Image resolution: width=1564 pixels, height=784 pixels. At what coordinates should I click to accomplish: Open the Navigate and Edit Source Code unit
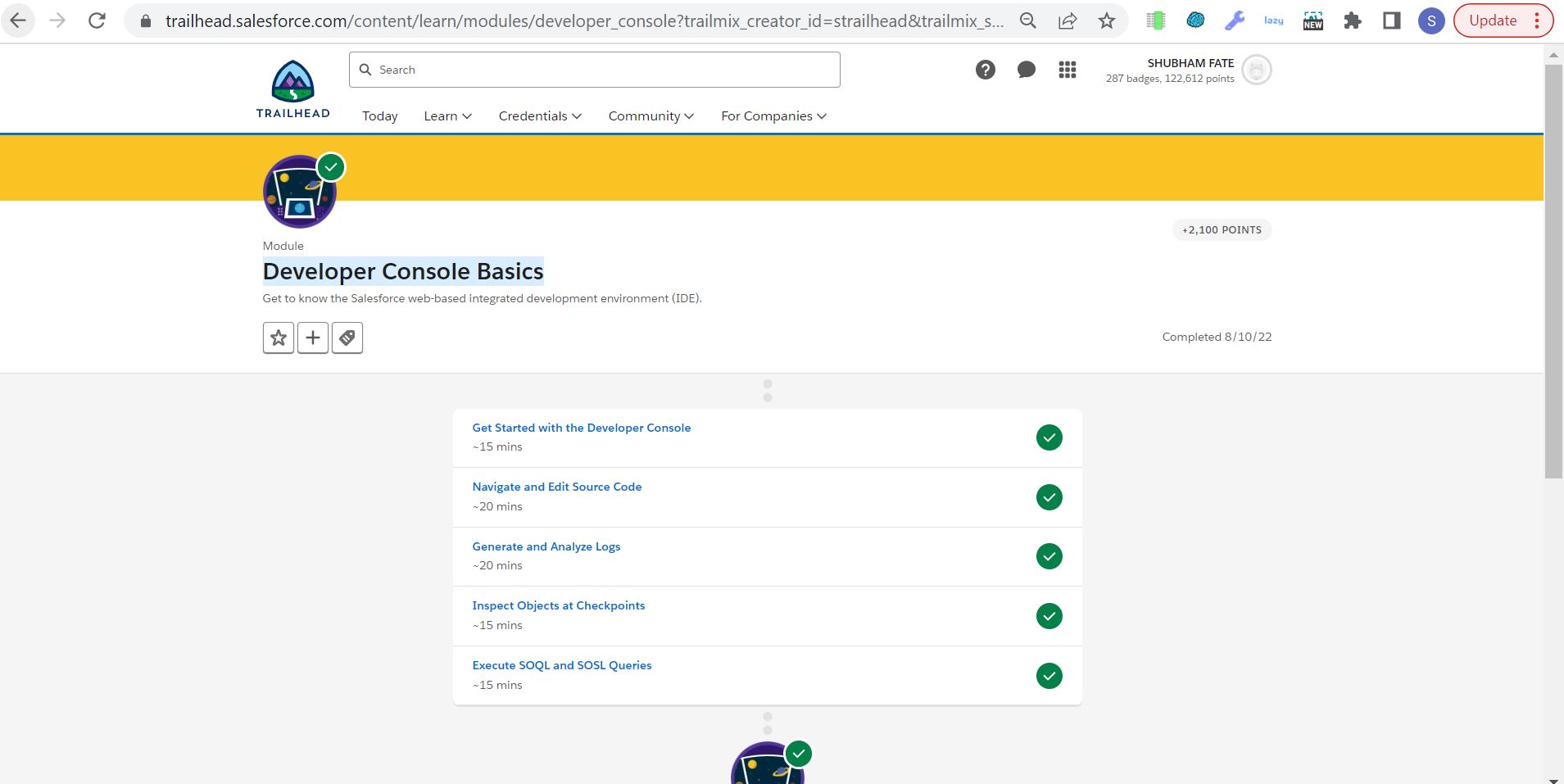556,487
